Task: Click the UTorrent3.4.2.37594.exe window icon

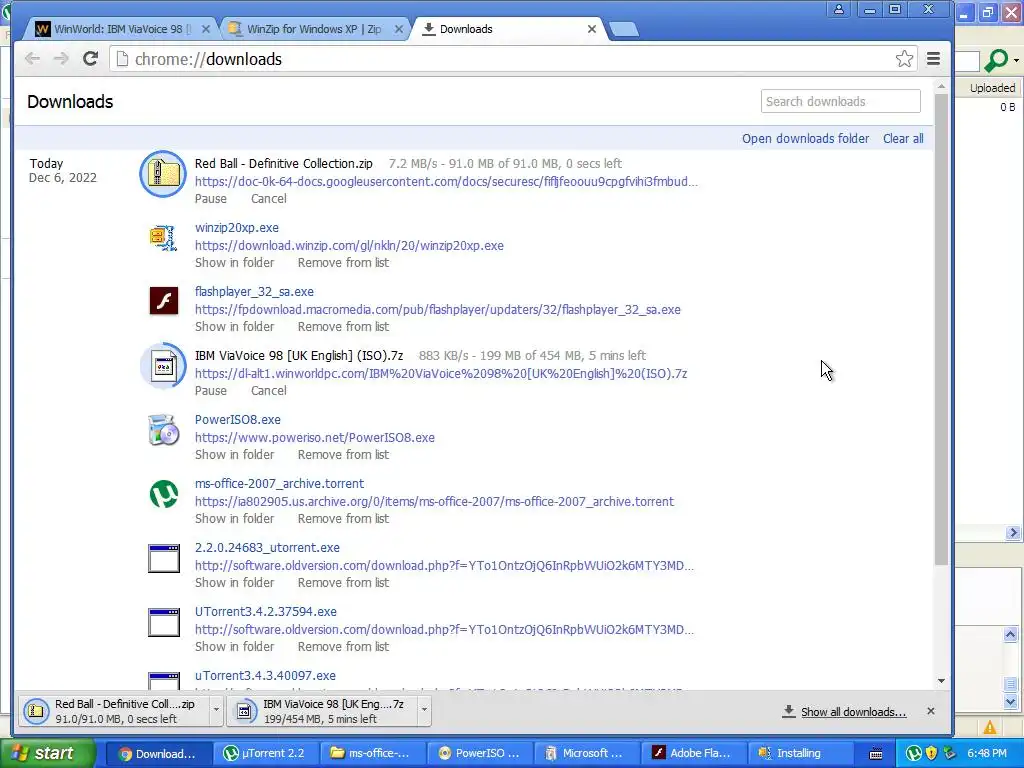Action: pos(163,622)
